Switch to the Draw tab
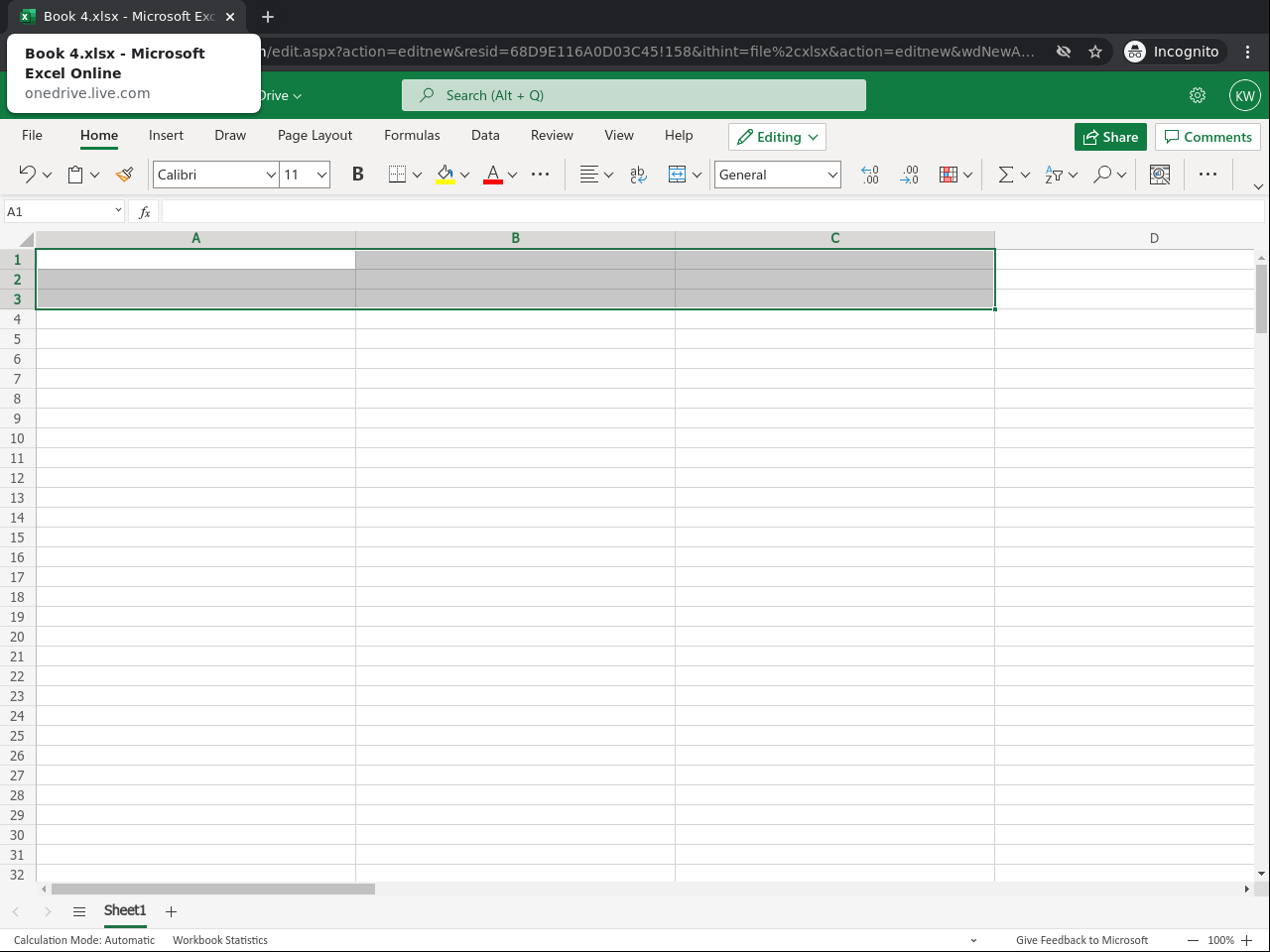 [230, 136]
